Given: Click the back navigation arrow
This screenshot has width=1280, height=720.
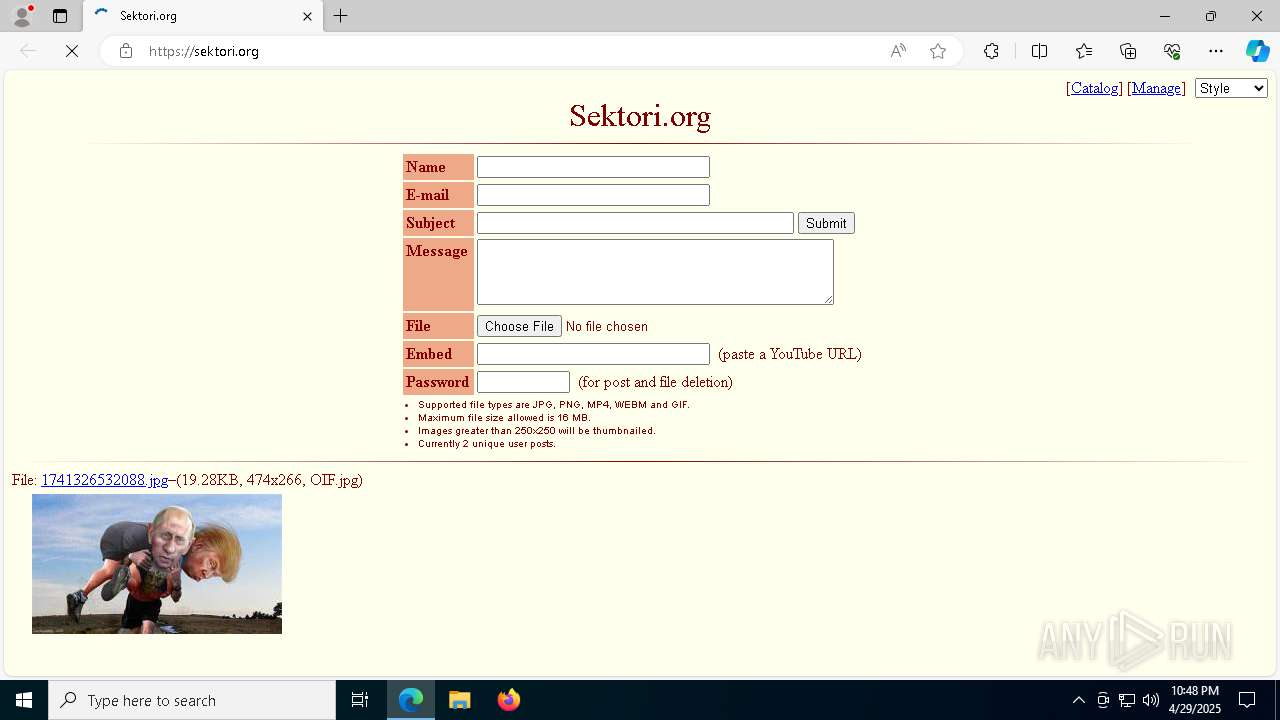Looking at the screenshot, I should click(x=28, y=51).
